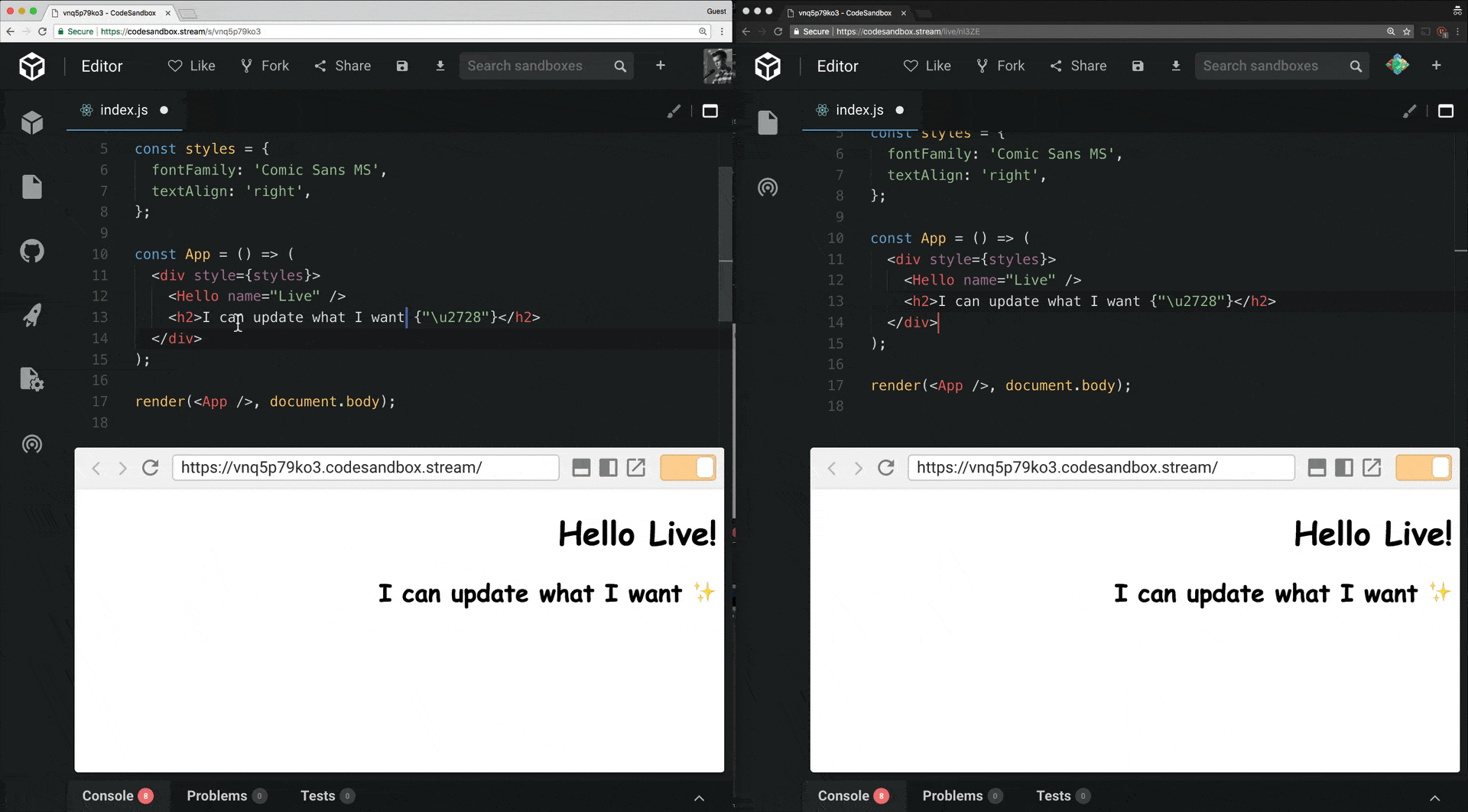Save the sandbox using the save icon
This screenshot has width=1468, height=812.
(402, 66)
